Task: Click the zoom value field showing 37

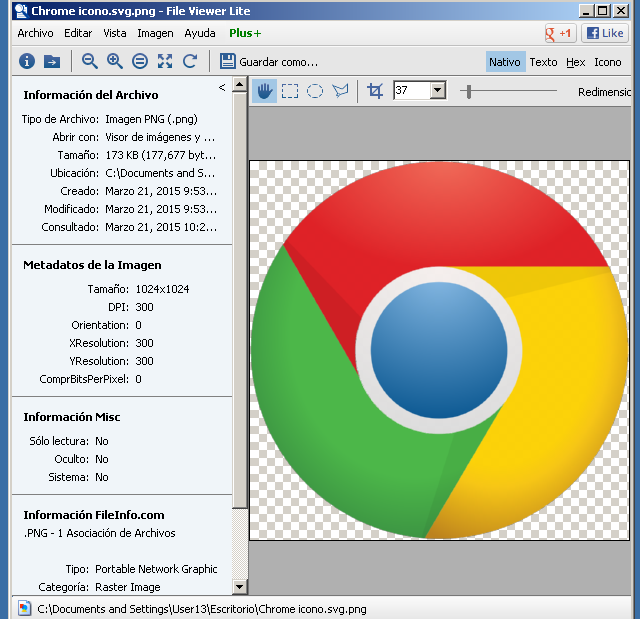Action: 411,90
